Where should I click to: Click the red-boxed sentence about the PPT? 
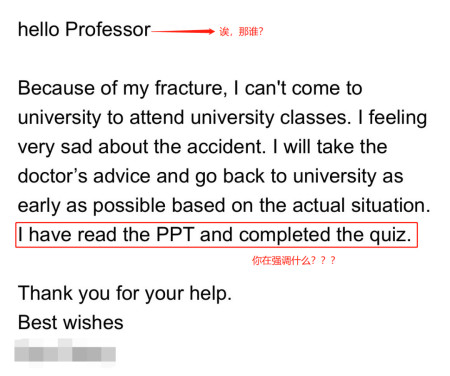(216, 235)
